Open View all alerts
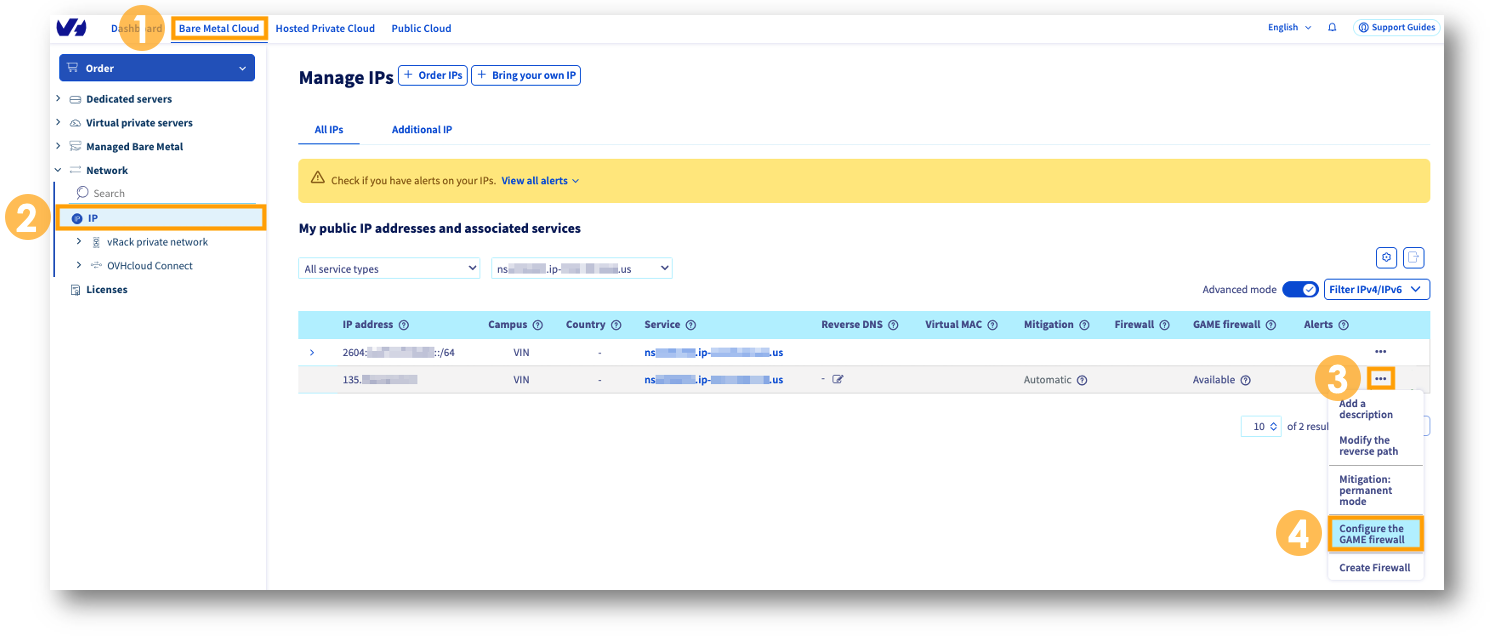 pyautogui.click(x=536, y=180)
